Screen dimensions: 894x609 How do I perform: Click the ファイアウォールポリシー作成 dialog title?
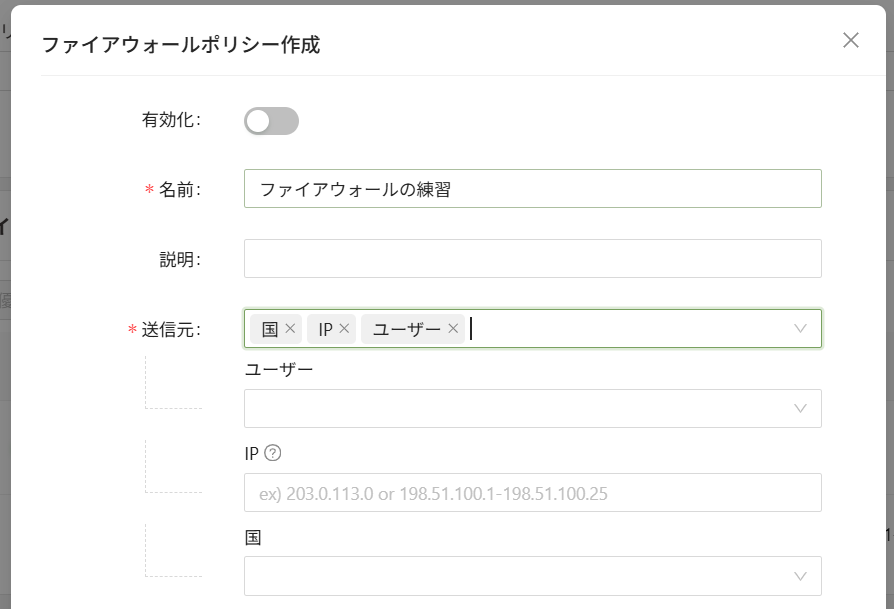point(180,45)
